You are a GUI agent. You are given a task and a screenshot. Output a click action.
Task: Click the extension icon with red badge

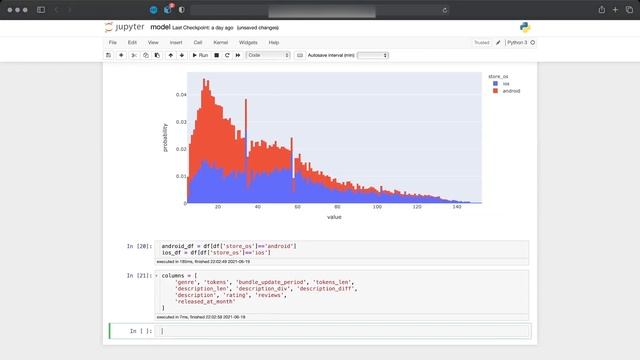[x=168, y=9]
